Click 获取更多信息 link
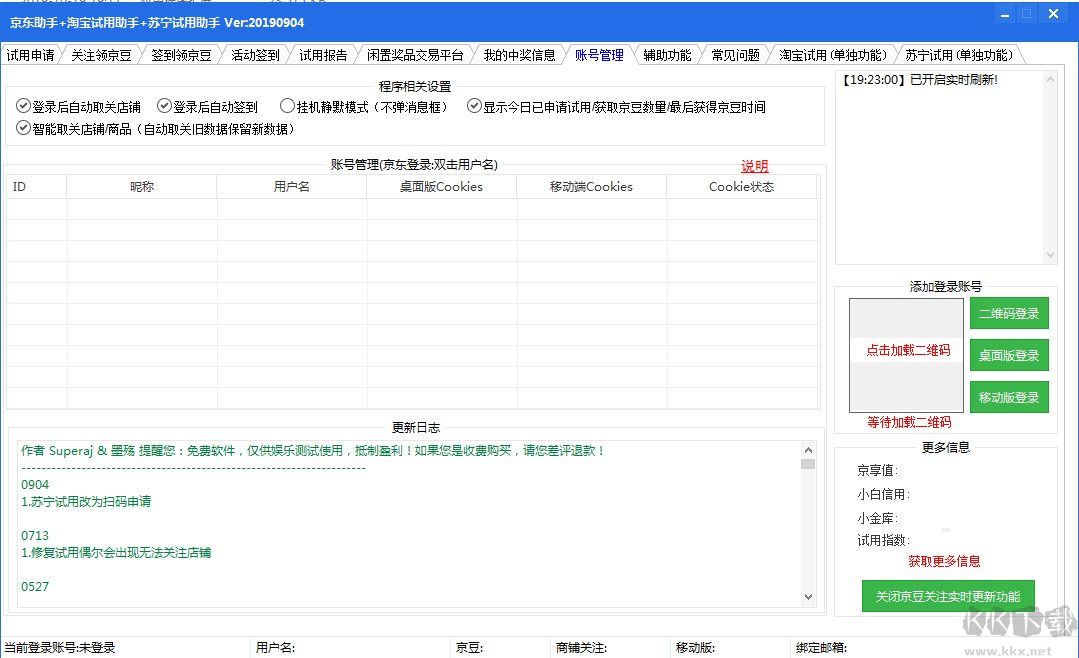 (x=944, y=562)
